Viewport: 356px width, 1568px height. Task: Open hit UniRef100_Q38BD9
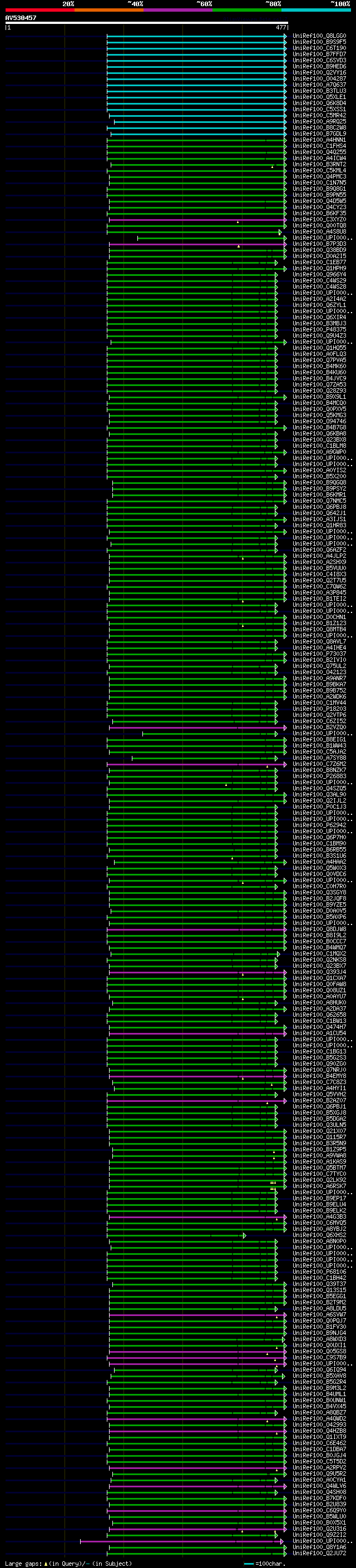click(319, 250)
